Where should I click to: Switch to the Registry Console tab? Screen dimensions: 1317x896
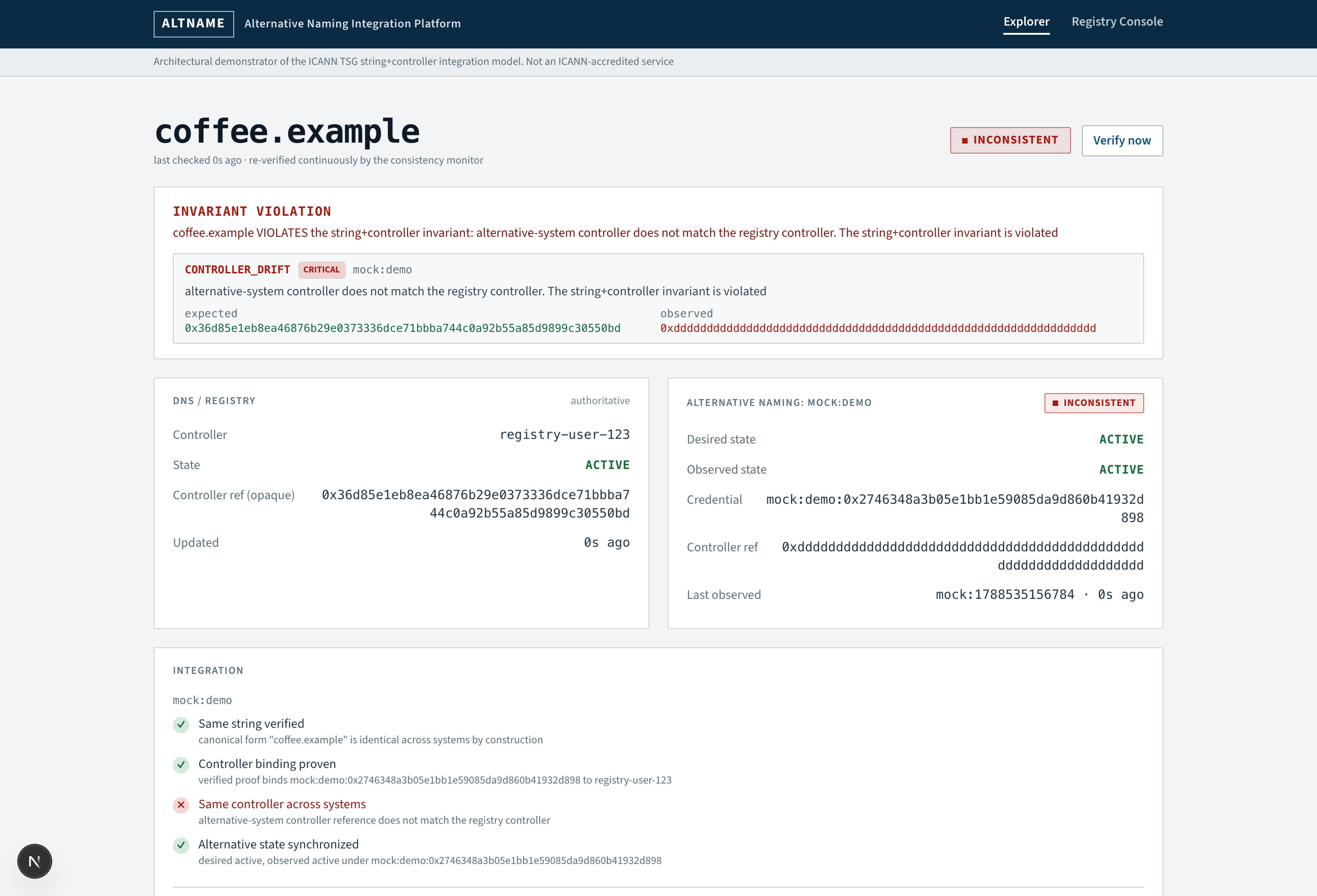[1117, 21]
